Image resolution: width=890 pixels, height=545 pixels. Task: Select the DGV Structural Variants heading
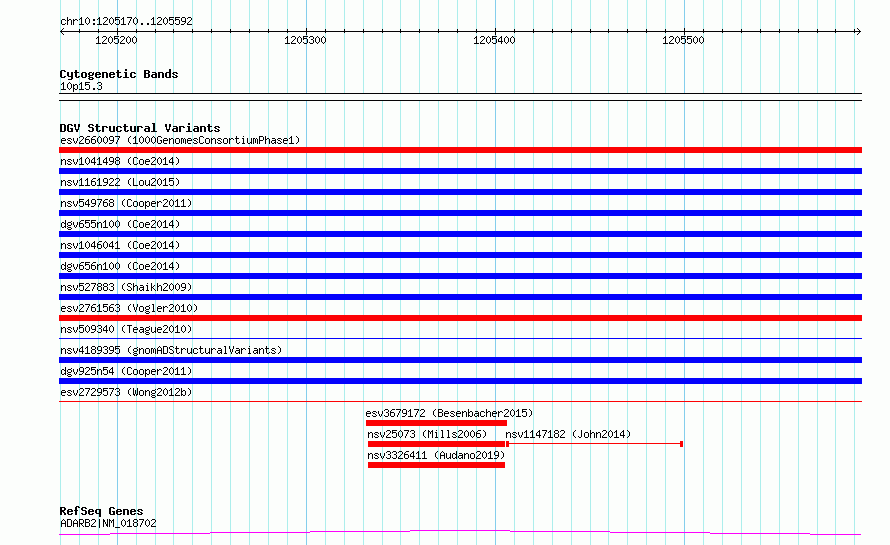pos(140,128)
